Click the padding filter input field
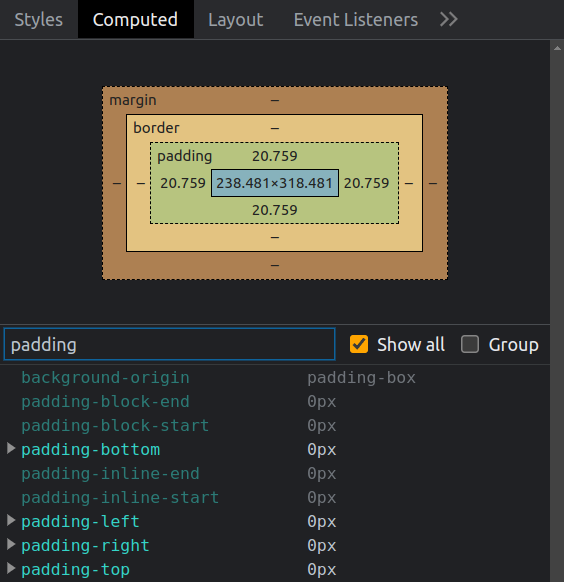This screenshot has height=582, width=564. (x=170, y=344)
